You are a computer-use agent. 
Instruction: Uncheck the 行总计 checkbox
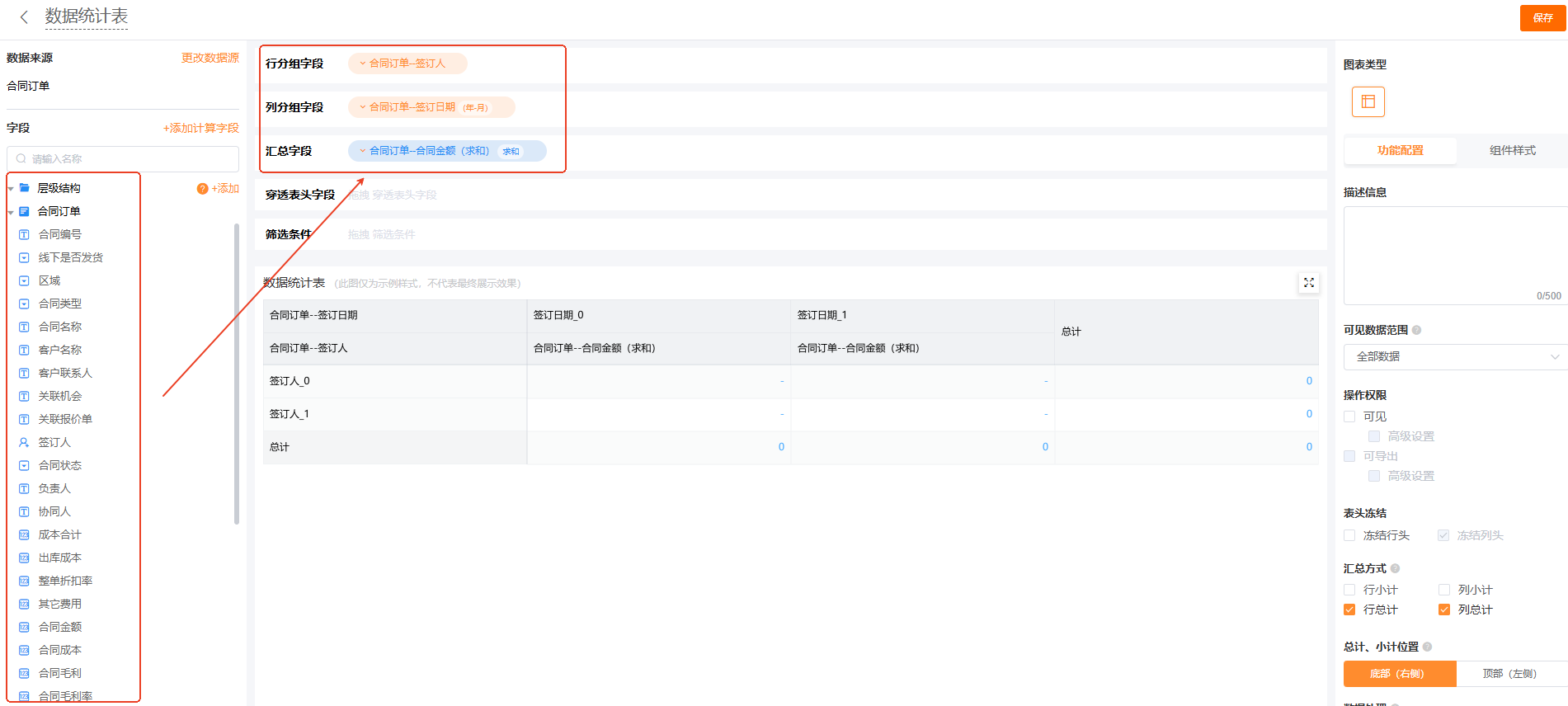tap(1349, 610)
